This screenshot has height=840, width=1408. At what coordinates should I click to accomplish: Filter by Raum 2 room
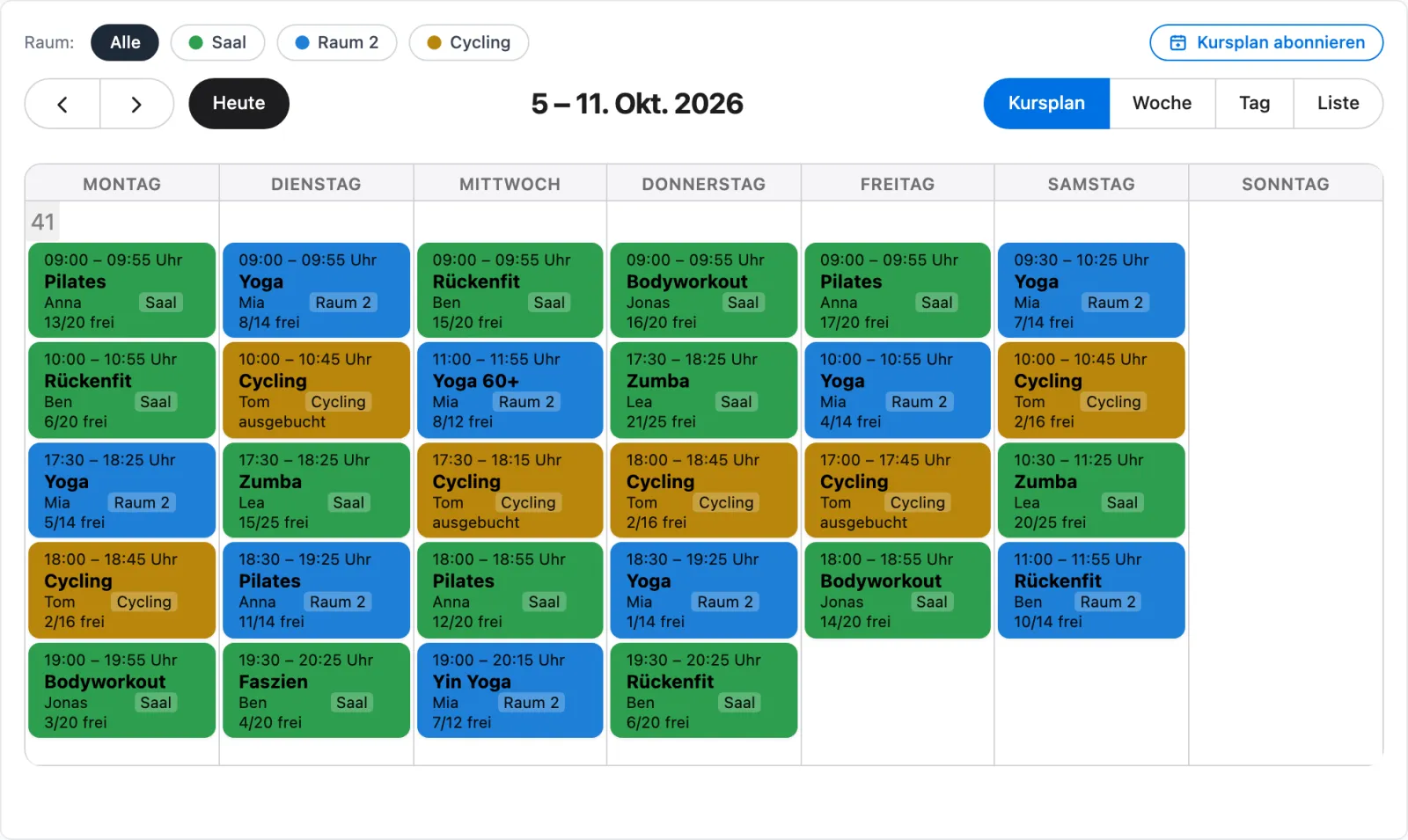(x=337, y=42)
